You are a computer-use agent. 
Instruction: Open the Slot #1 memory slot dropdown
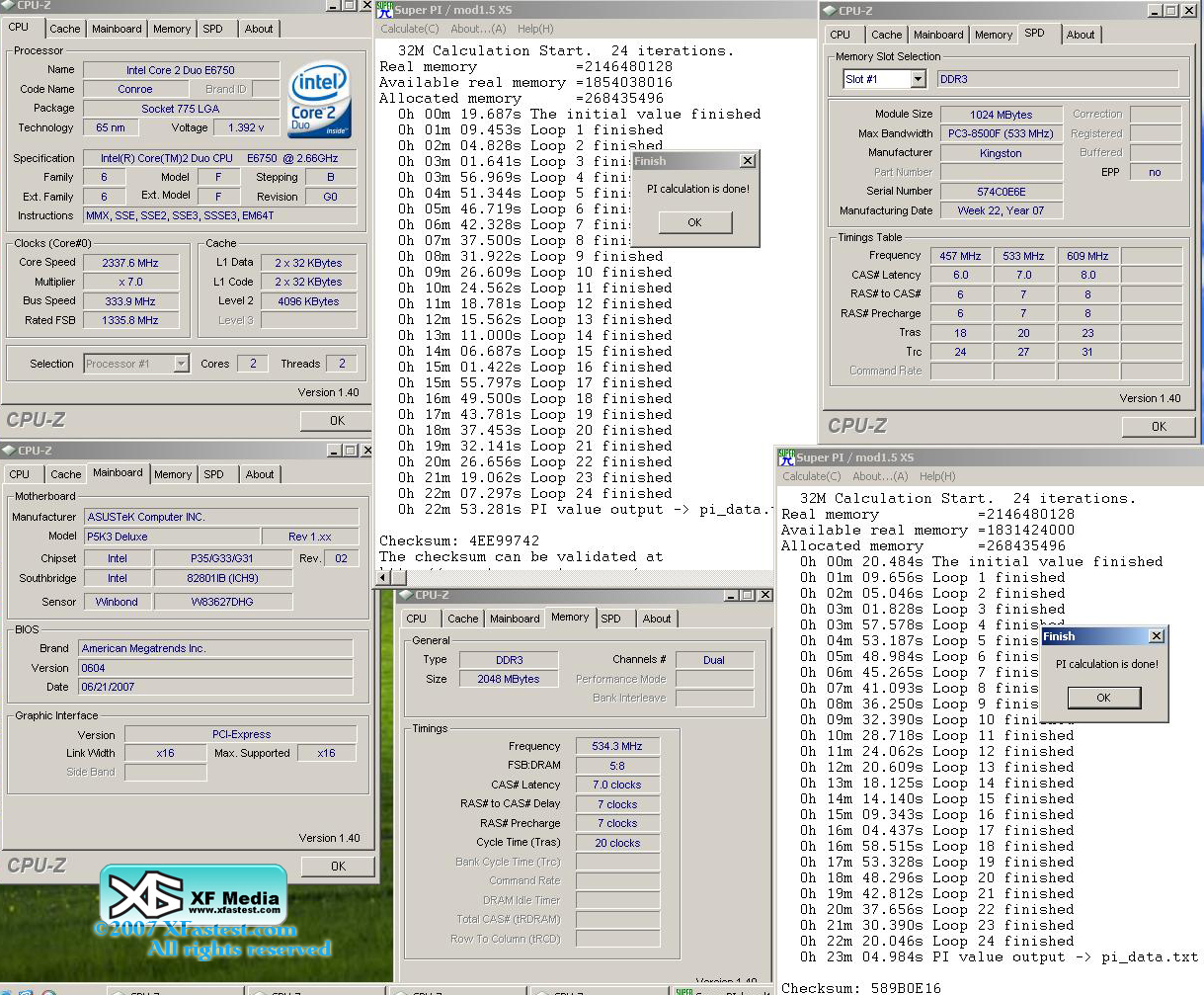(918, 79)
